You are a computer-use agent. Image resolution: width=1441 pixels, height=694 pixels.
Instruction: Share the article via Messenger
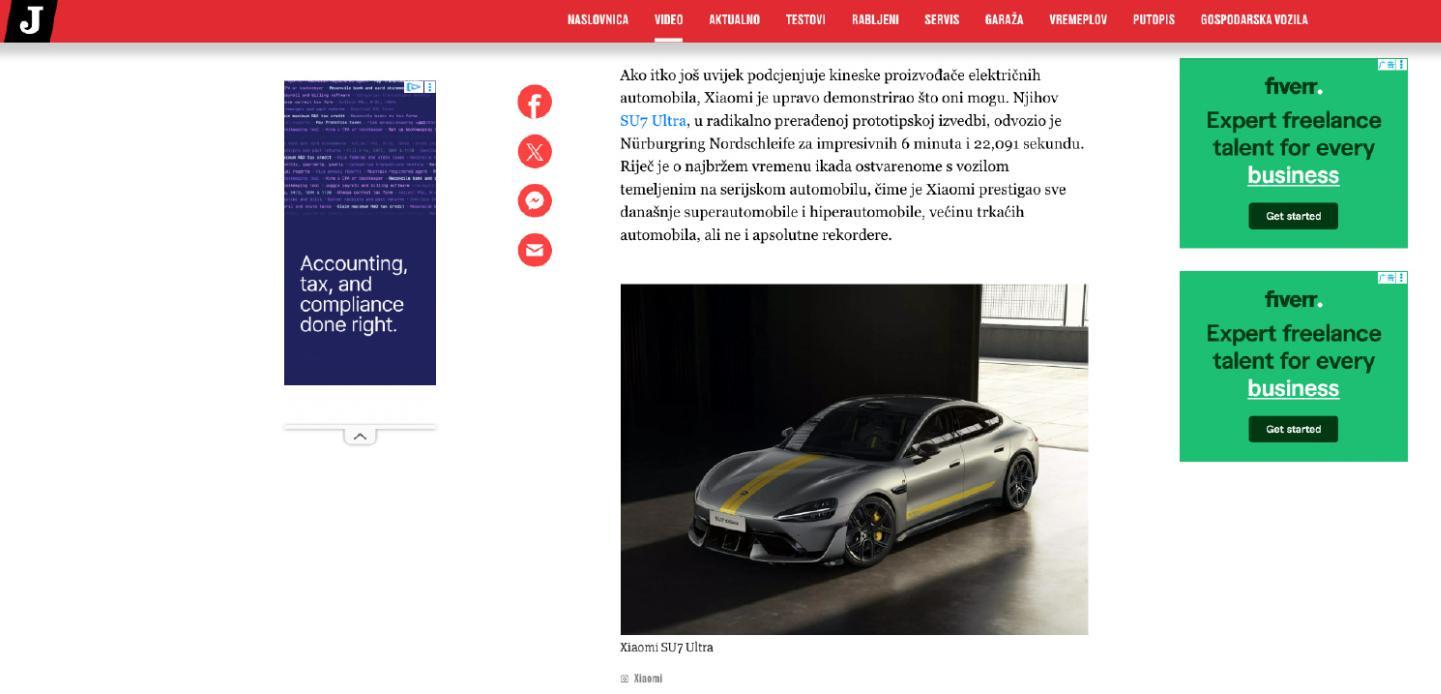[535, 201]
